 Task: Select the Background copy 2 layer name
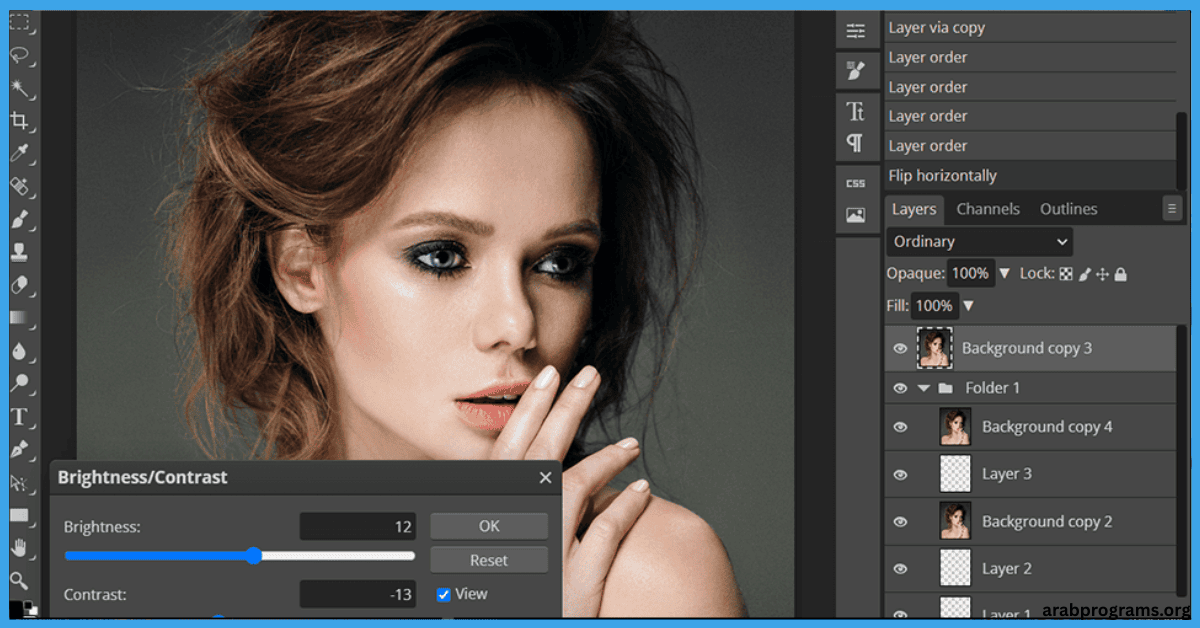coord(1047,521)
